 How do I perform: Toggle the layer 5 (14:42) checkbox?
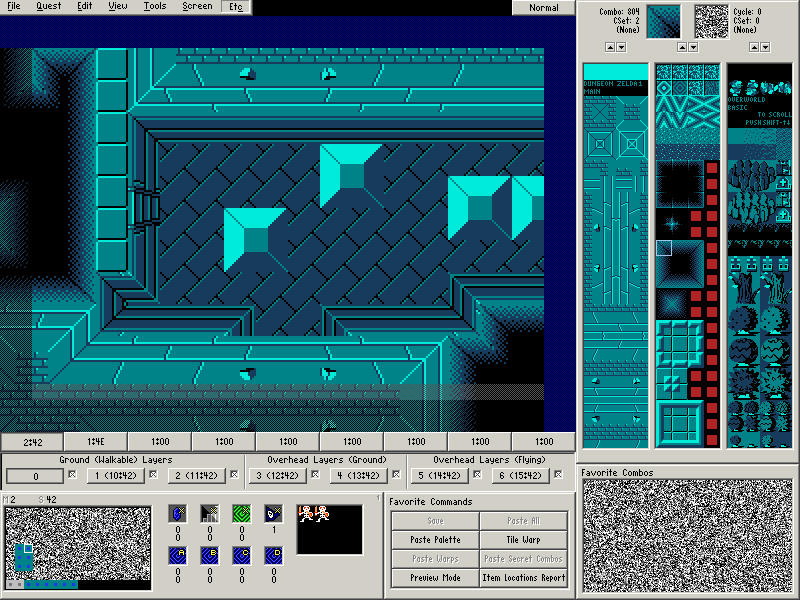477,474
